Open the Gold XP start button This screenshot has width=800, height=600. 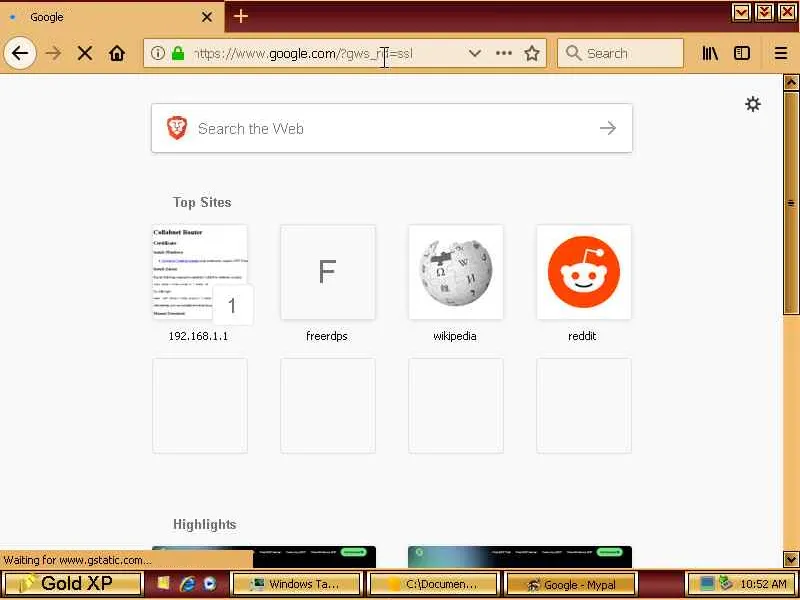[x=72, y=584]
